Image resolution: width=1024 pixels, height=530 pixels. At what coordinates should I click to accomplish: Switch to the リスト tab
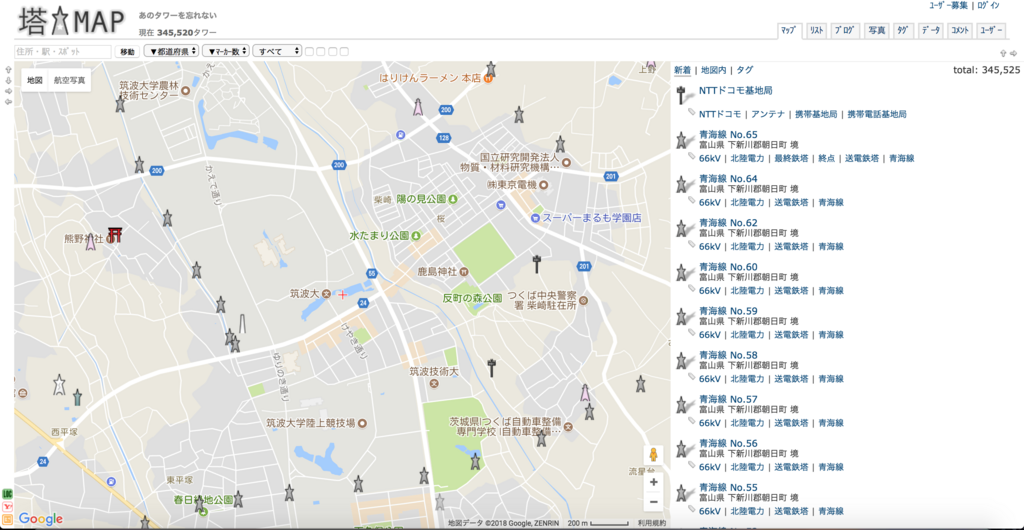(816, 31)
